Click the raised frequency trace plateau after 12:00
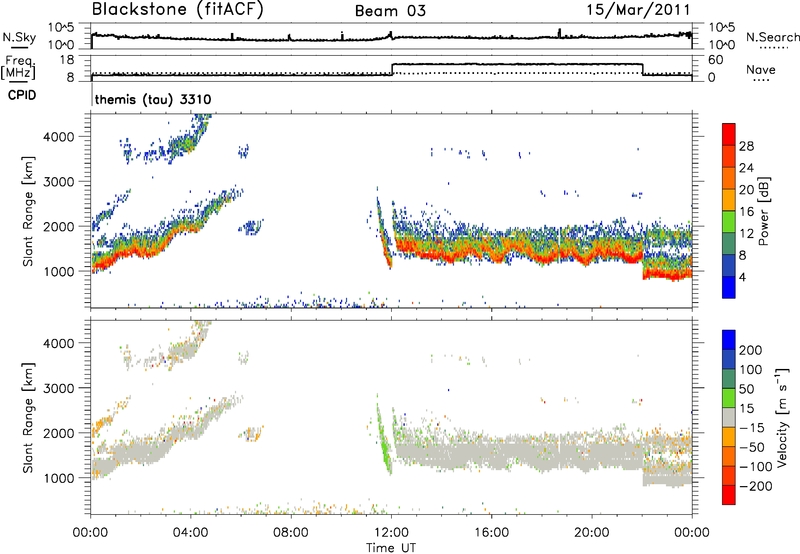The image size is (800, 554). pyautogui.click(x=517, y=64)
